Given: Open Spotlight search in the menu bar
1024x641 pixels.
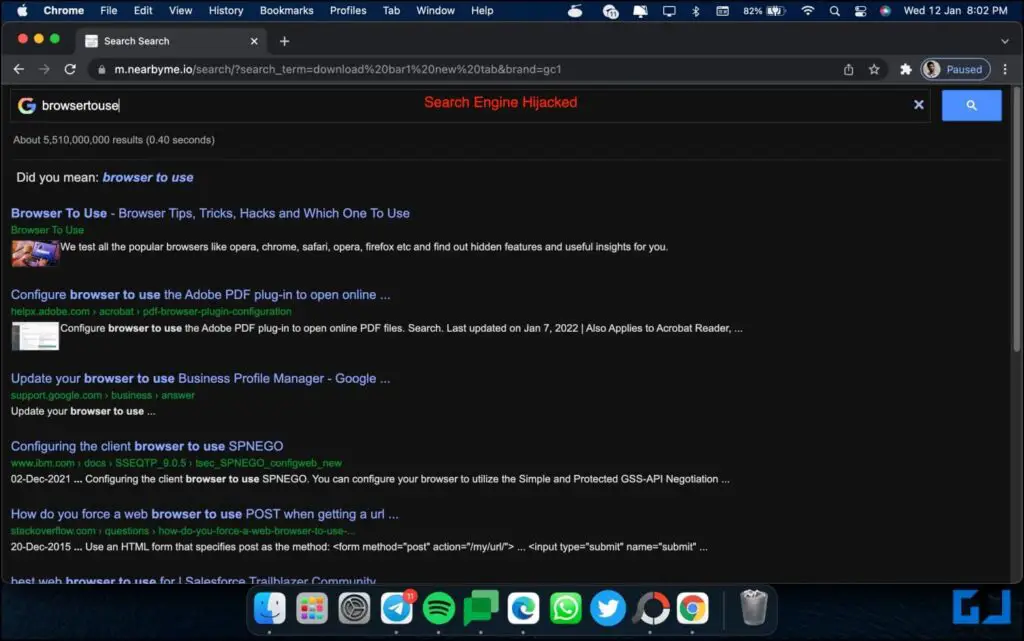Looking at the screenshot, I should (834, 10).
